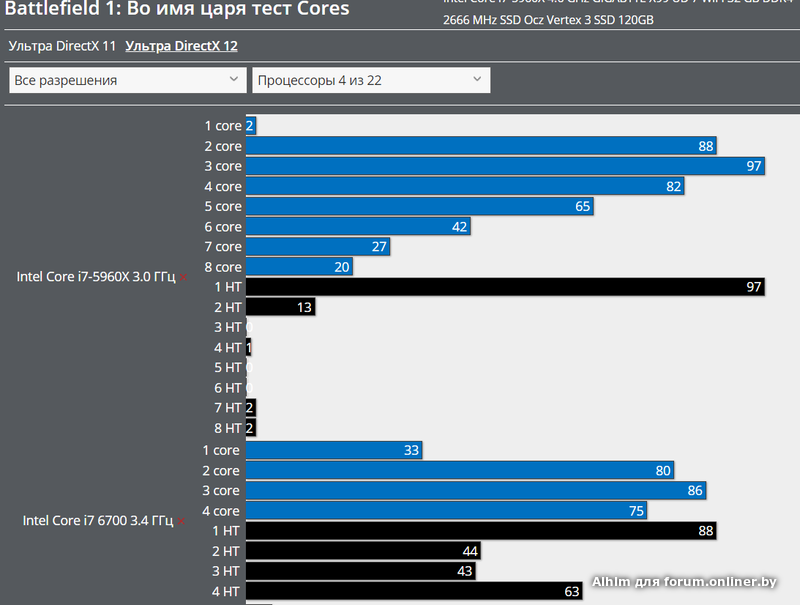
Task: Open the "Все разрешения" resolution dropdown
Action: point(127,80)
